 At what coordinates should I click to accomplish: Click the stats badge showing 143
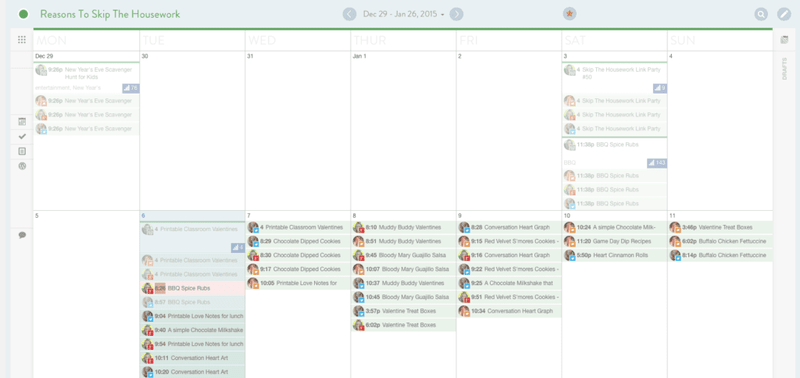coord(657,163)
